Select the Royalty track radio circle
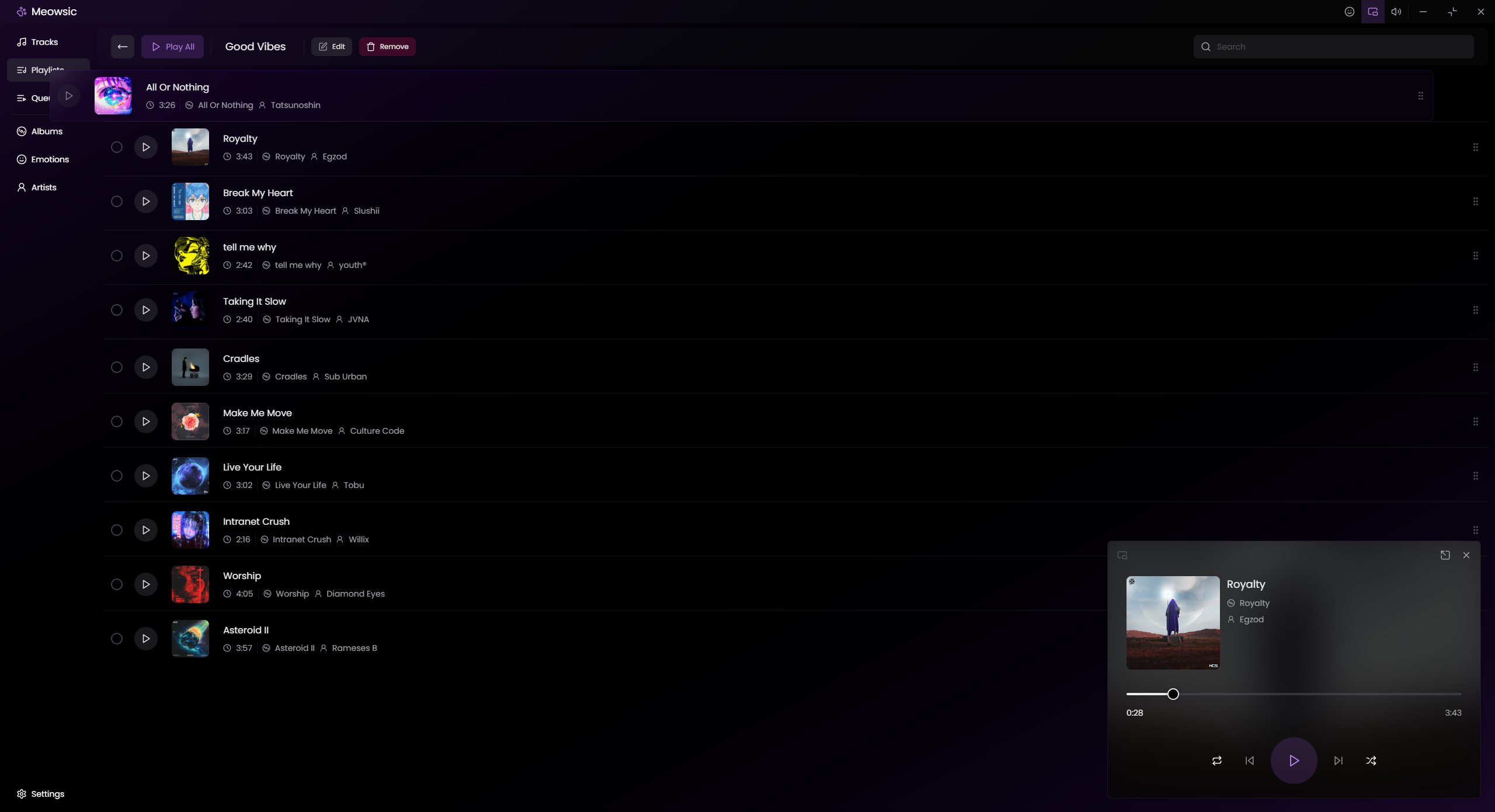Viewport: 1495px width, 812px height. coord(117,147)
